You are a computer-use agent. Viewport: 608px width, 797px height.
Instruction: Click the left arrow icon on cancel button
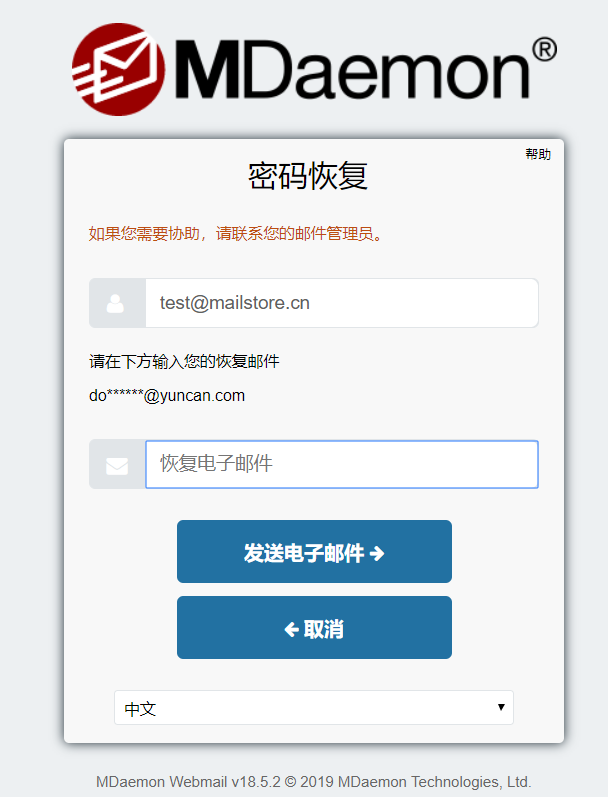(x=291, y=630)
